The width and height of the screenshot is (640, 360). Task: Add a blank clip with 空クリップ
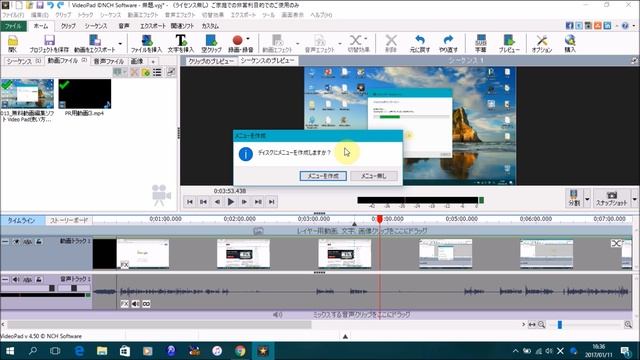click(x=211, y=43)
